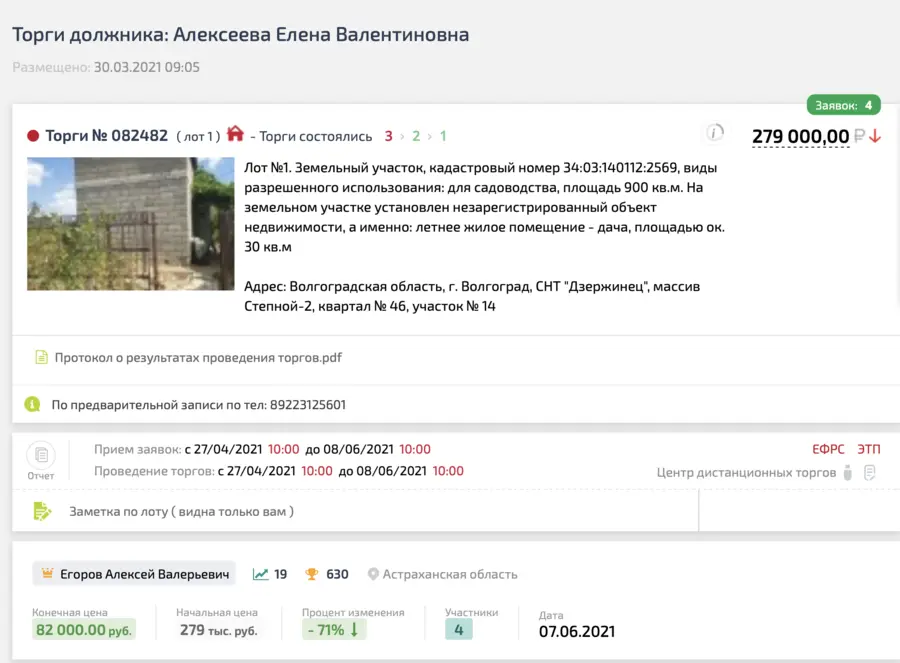Click the Торги № 082482 title
Viewport: 900px width, 663px height.
tap(107, 135)
